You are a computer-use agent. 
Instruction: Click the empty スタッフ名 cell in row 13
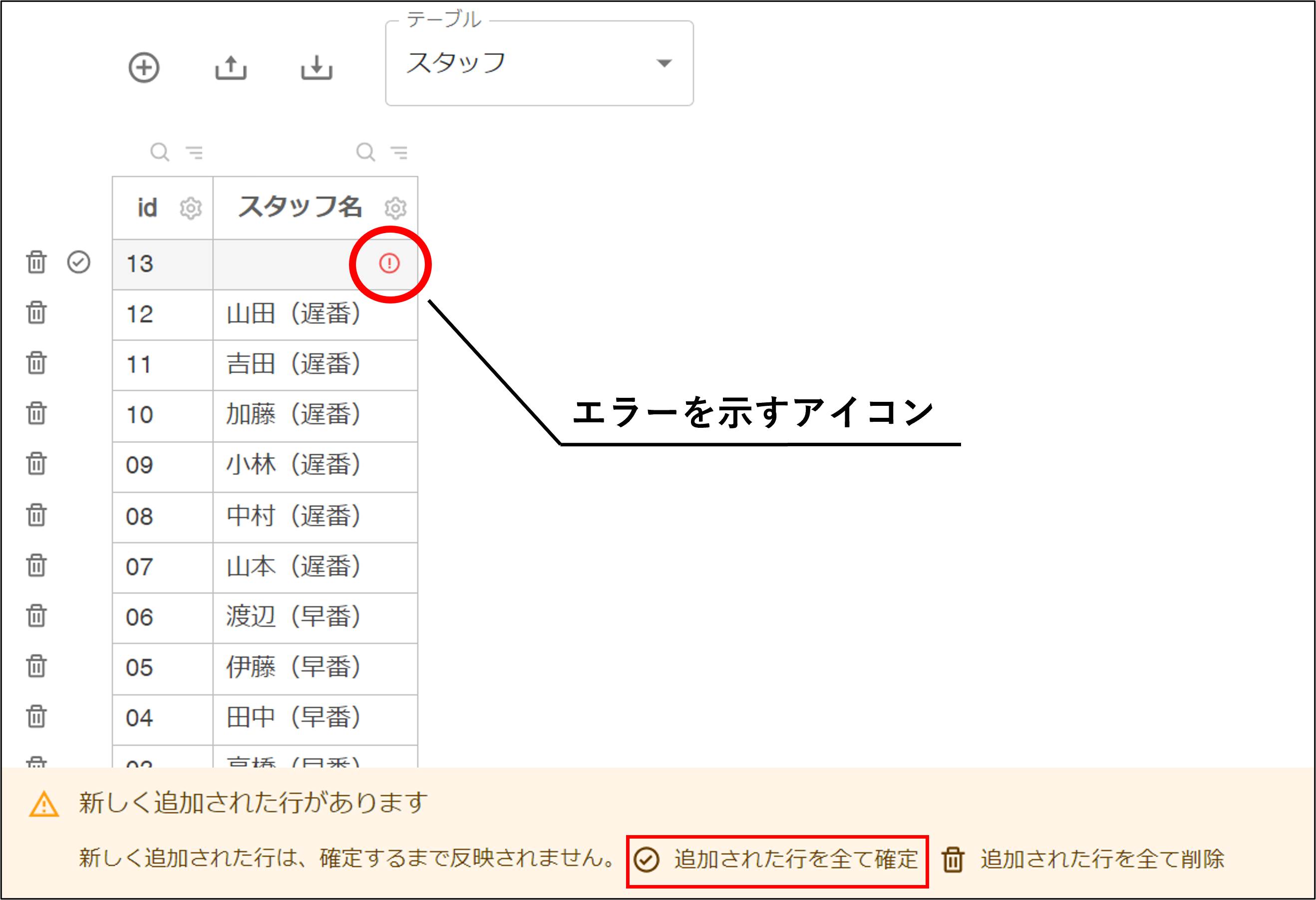pyautogui.click(x=316, y=265)
